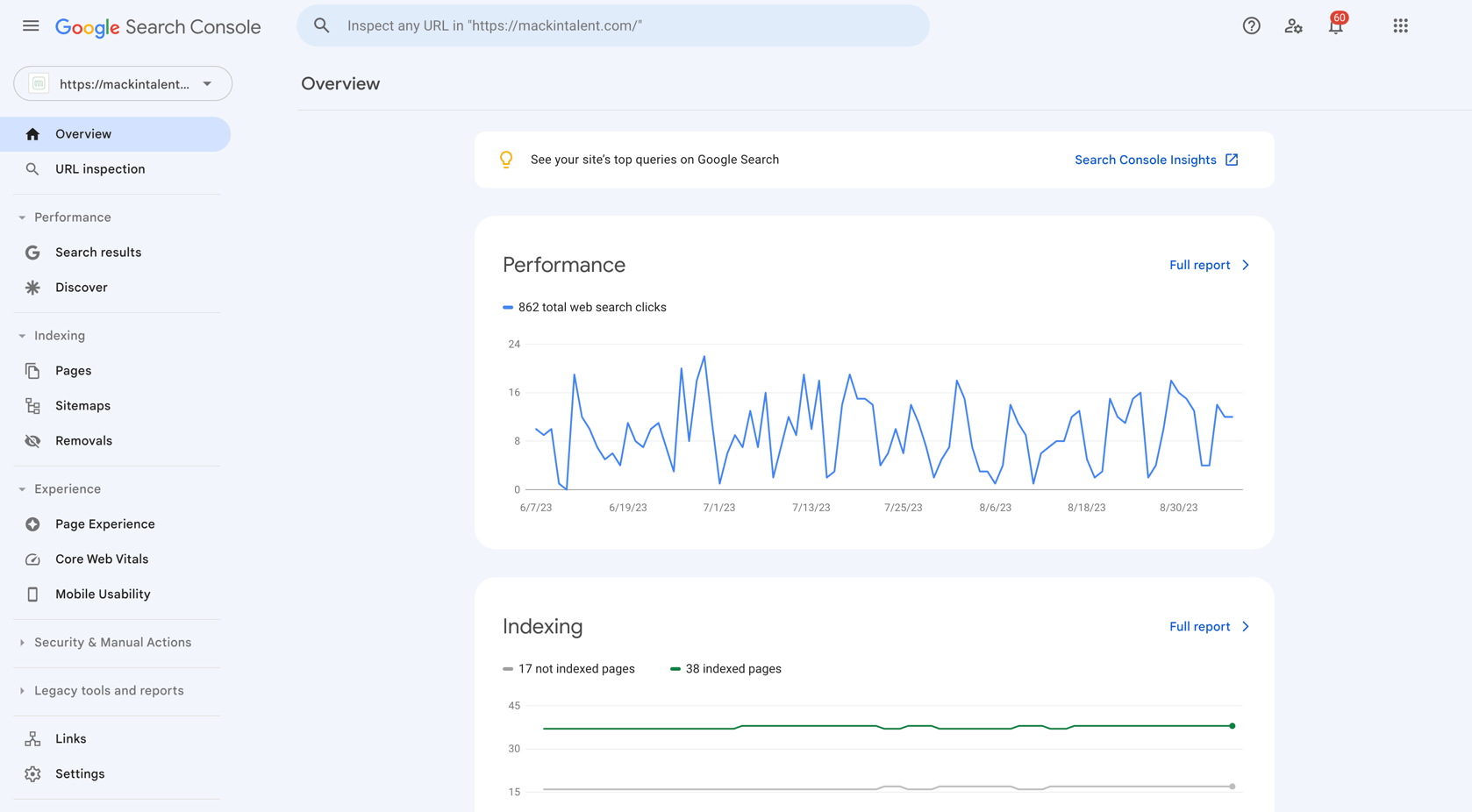
Task: Open Mobile Usability report
Action: [x=103, y=595]
